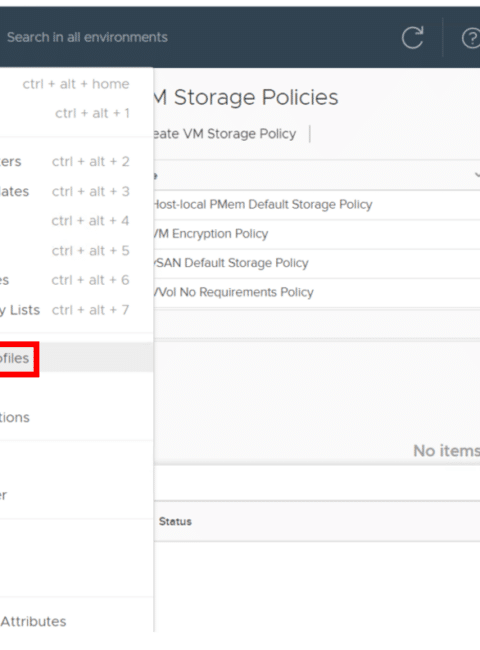Choose the menu entry with ctrl + alt + 2
480x650 pixels.
(77, 161)
